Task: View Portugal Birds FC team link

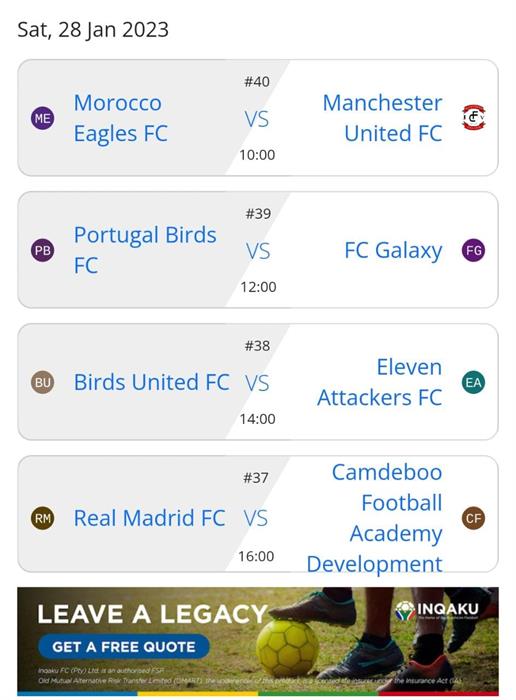Action: (x=145, y=250)
